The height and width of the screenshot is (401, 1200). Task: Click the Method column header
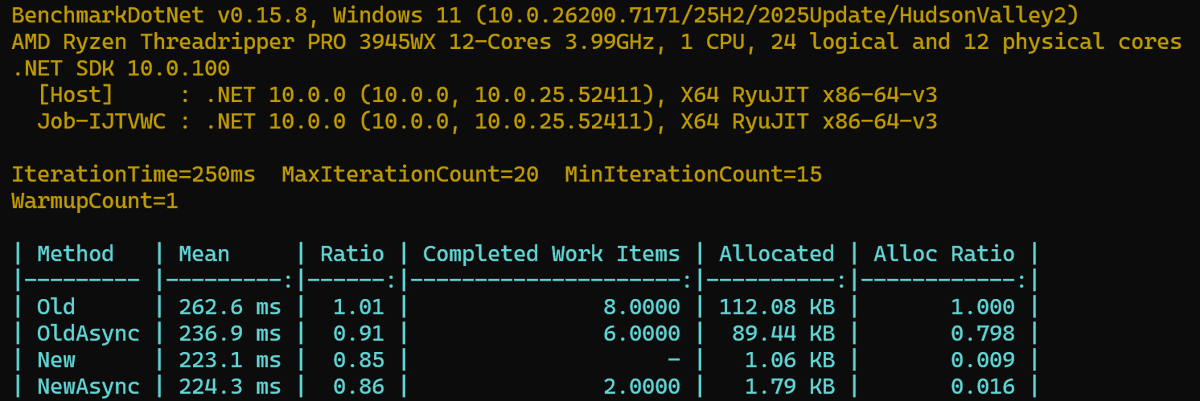coord(76,254)
